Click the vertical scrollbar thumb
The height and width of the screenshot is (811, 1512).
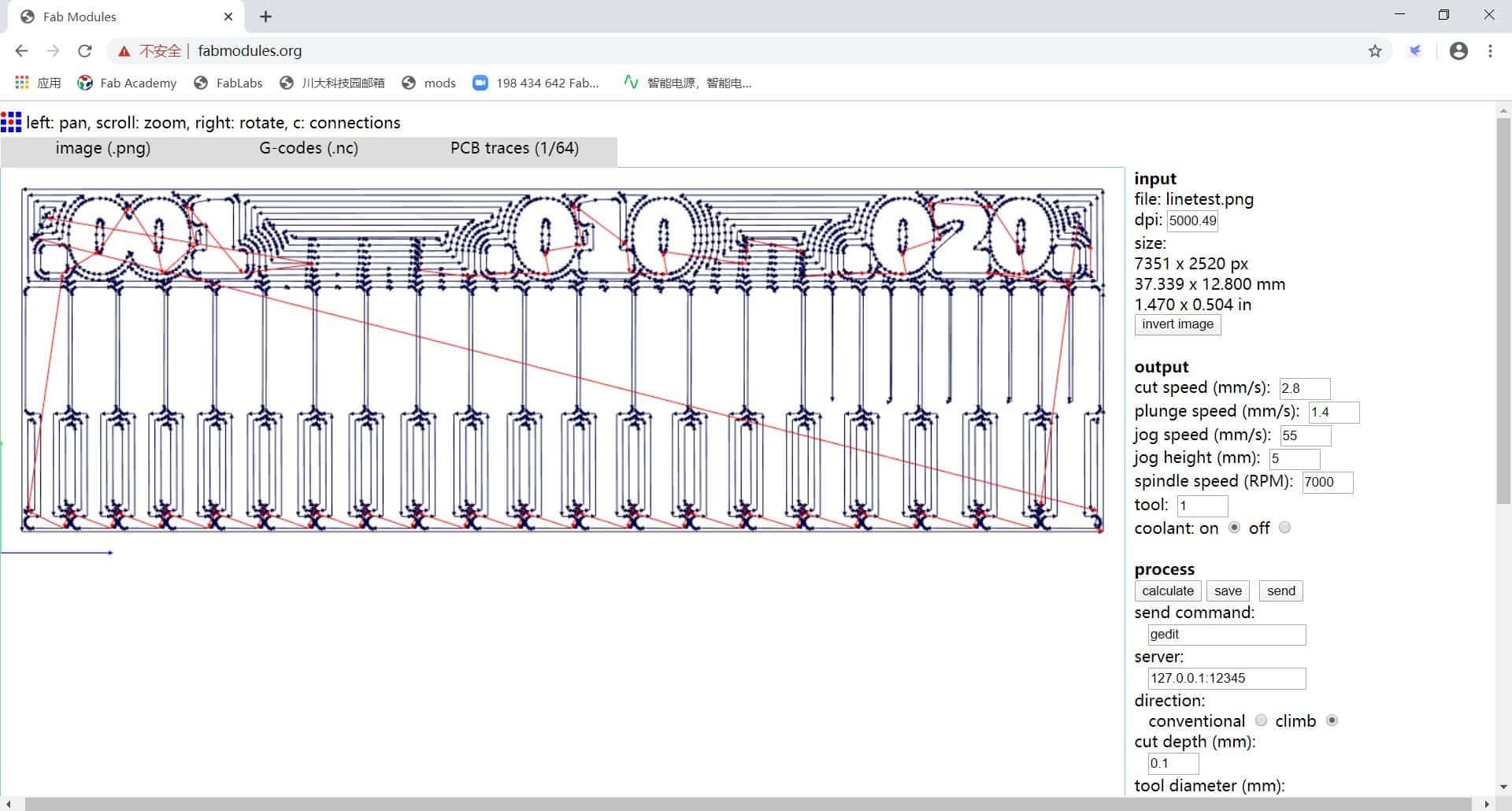[x=1503, y=311]
